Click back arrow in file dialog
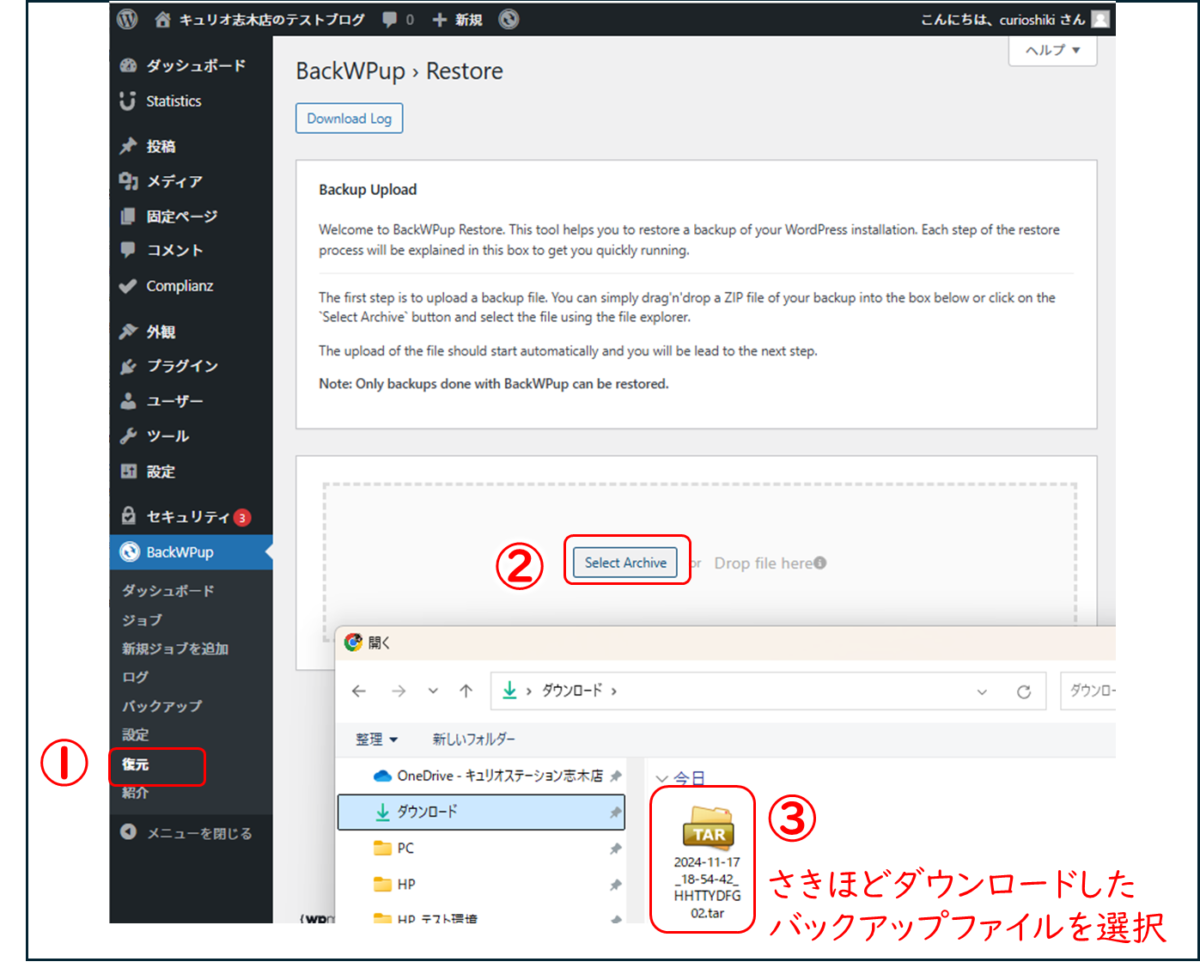Screen dimensions: 1200x980 pos(359,691)
